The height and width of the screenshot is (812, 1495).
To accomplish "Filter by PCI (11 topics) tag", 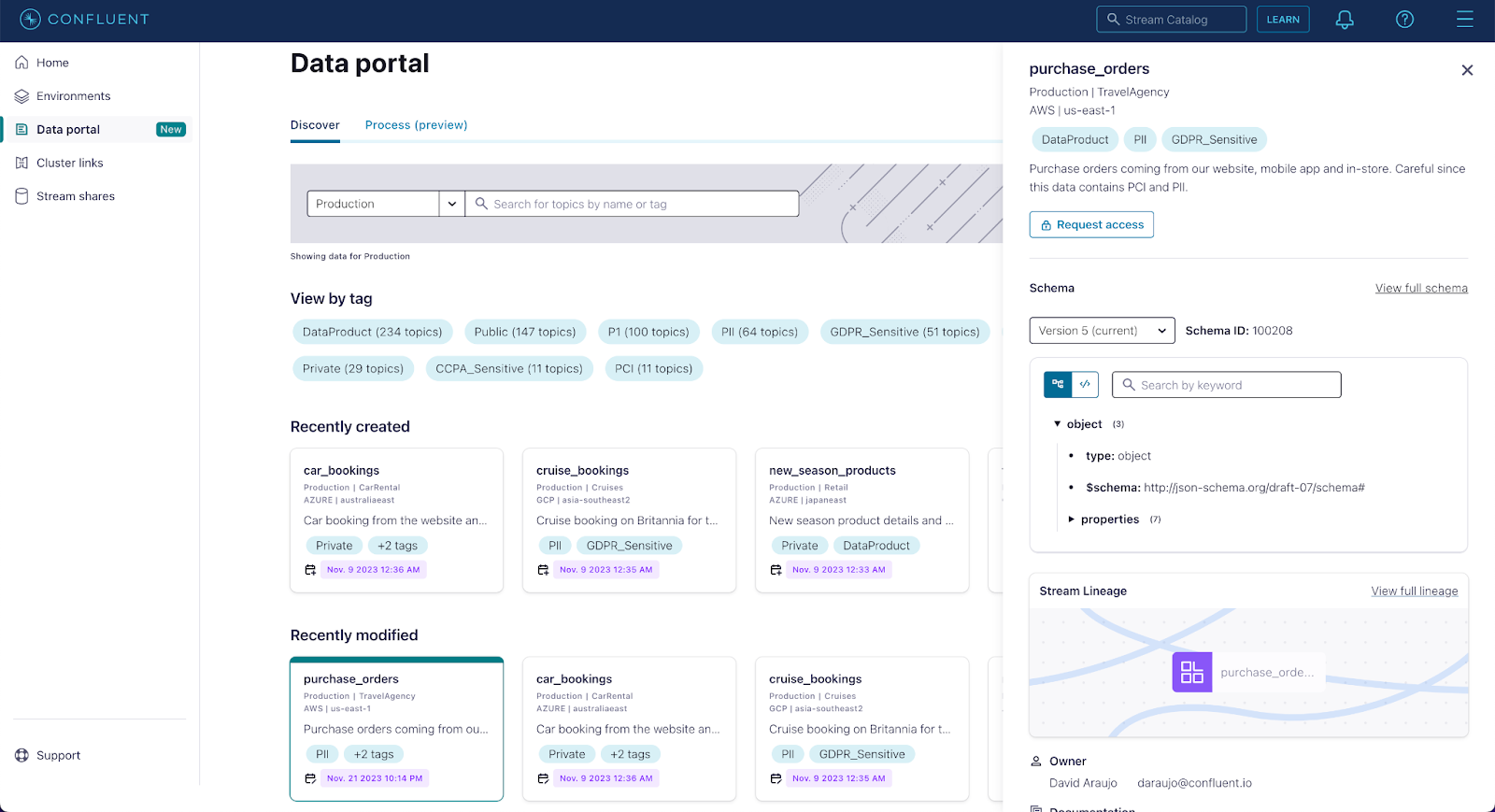I will point(654,369).
